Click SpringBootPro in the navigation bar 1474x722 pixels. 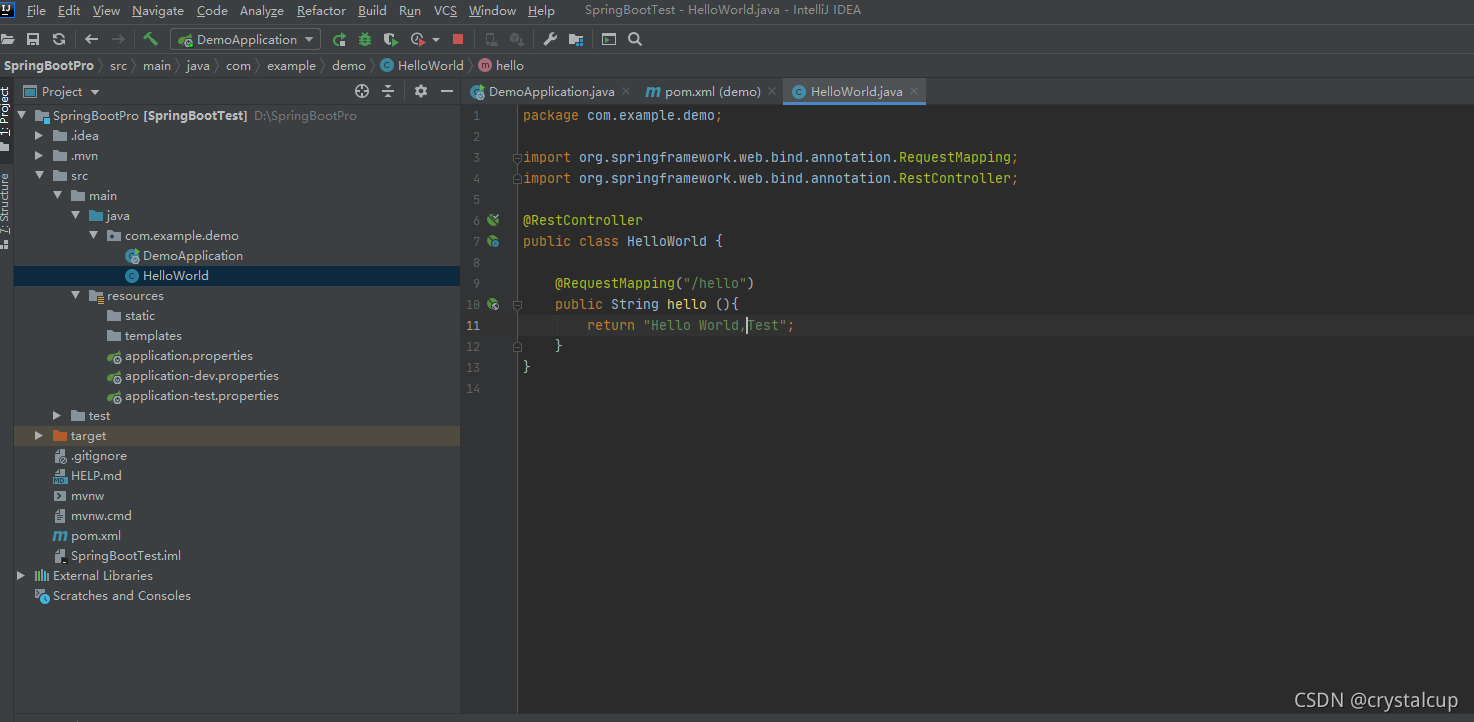(49, 65)
